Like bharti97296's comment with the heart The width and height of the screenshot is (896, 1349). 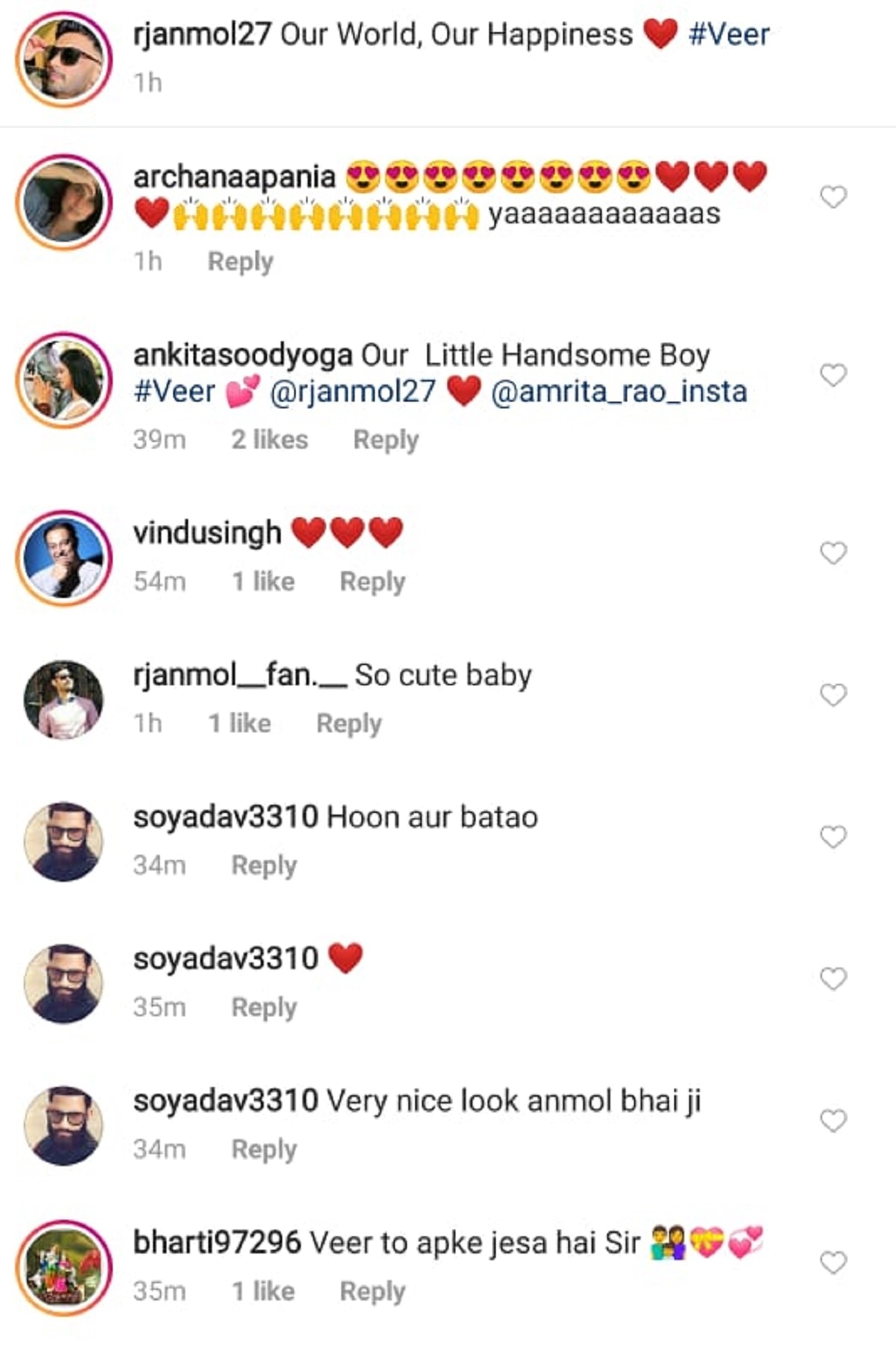tap(833, 1262)
